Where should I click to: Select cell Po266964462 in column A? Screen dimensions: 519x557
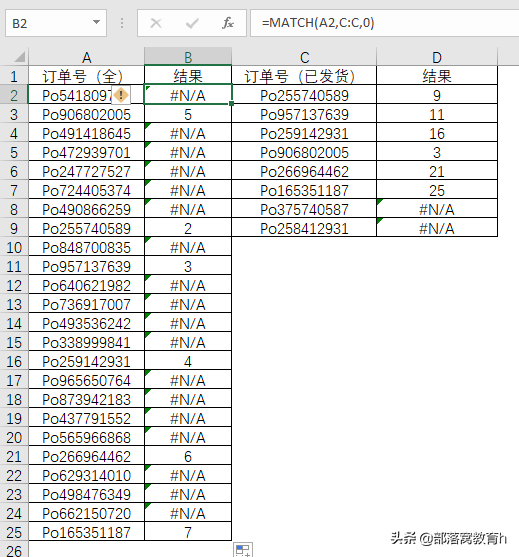click(86, 456)
